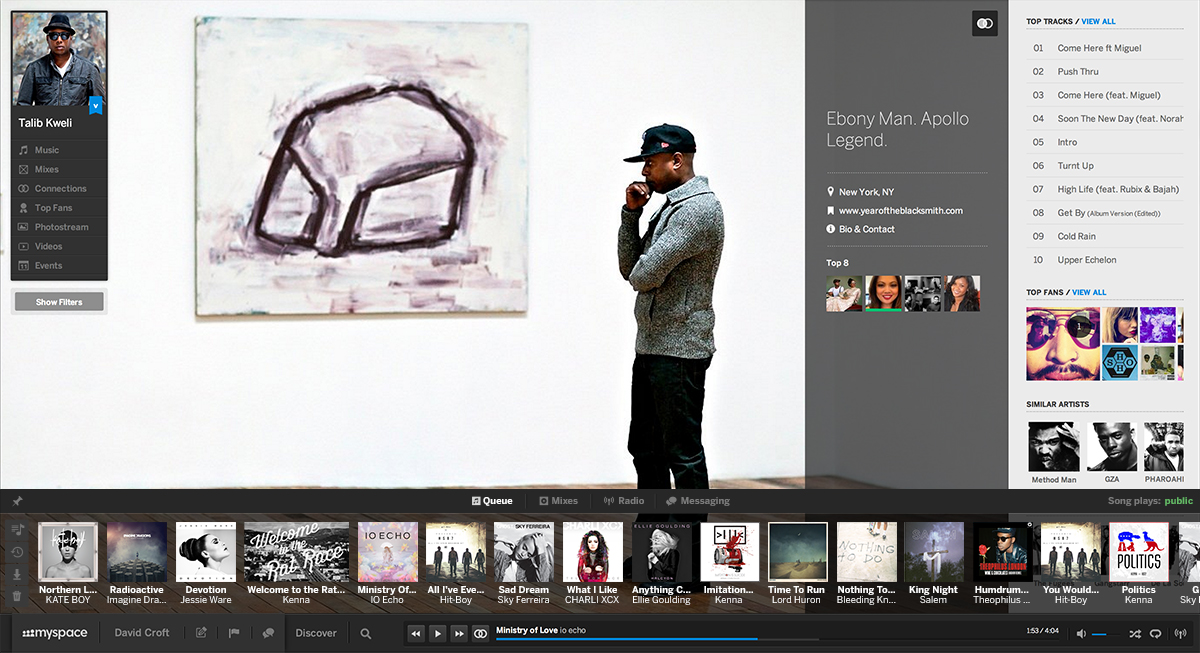Viewport: 1200px width, 653px height.
Task: Open search with the magnifier icon
Action: tap(366, 633)
